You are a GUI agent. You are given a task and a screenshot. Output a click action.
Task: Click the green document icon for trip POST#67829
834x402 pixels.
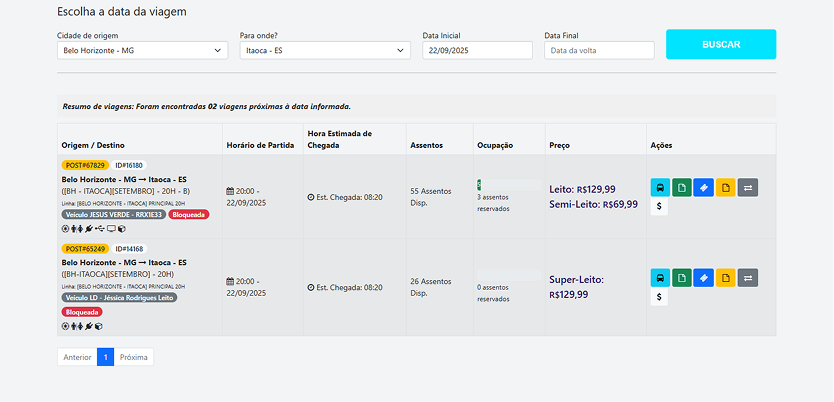682,187
